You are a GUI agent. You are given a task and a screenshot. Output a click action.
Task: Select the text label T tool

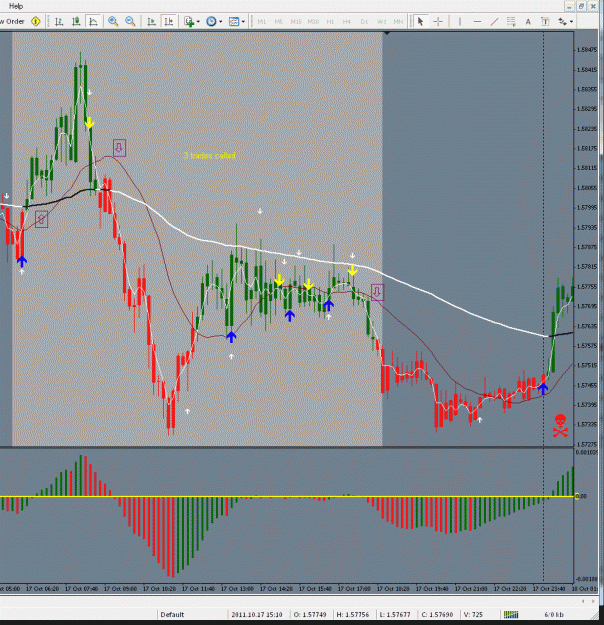pos(545,22)
